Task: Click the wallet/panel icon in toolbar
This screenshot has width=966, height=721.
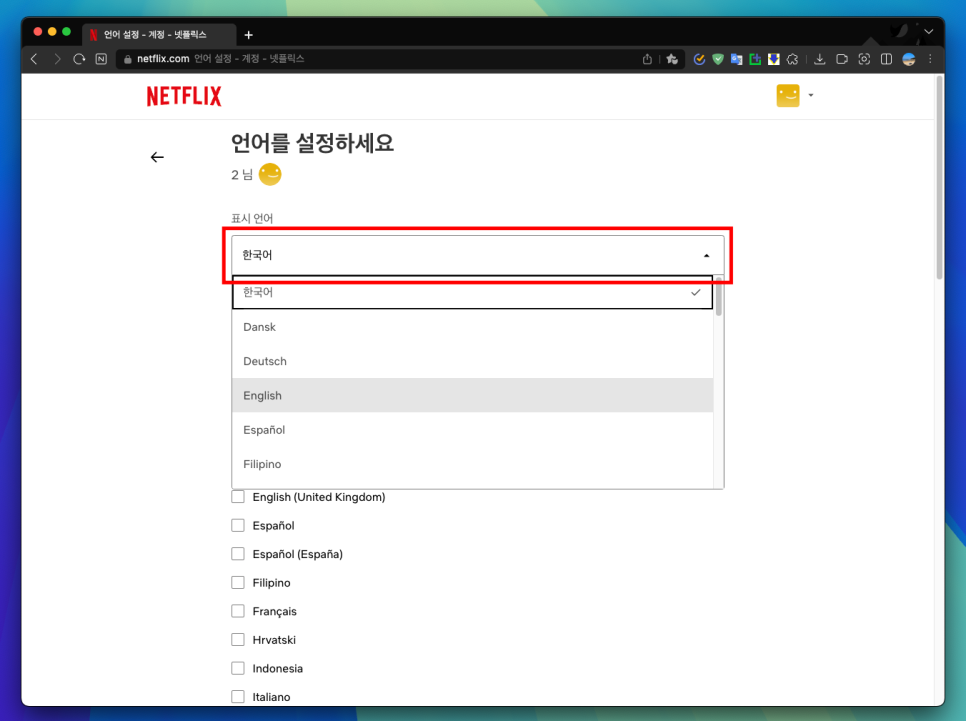Action: tap(842, 59)
